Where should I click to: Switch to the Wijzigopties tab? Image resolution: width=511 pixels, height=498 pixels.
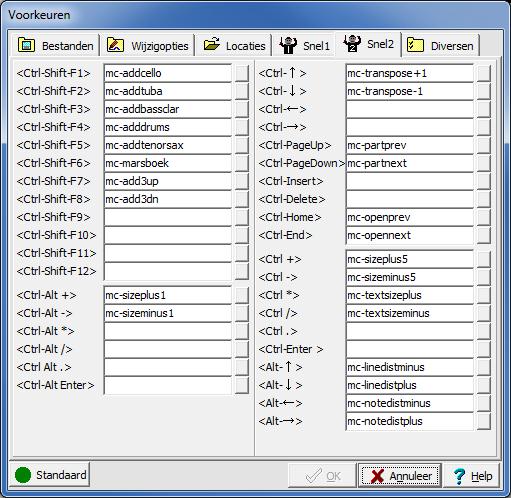coord(148,45)
